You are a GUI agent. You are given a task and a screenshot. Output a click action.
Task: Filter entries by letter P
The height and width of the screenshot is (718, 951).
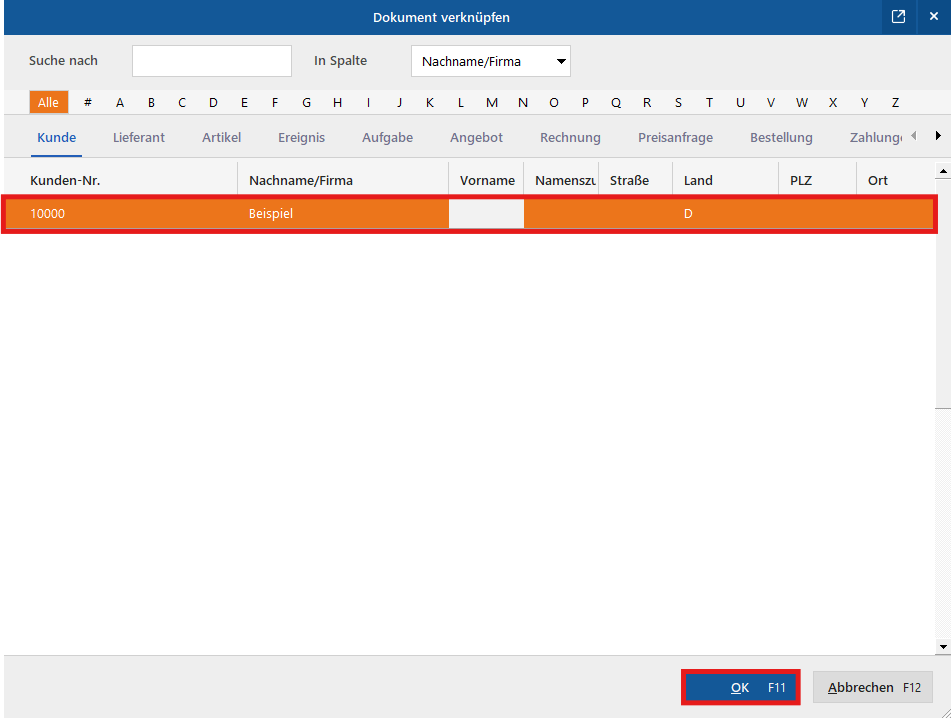(585, 102)
